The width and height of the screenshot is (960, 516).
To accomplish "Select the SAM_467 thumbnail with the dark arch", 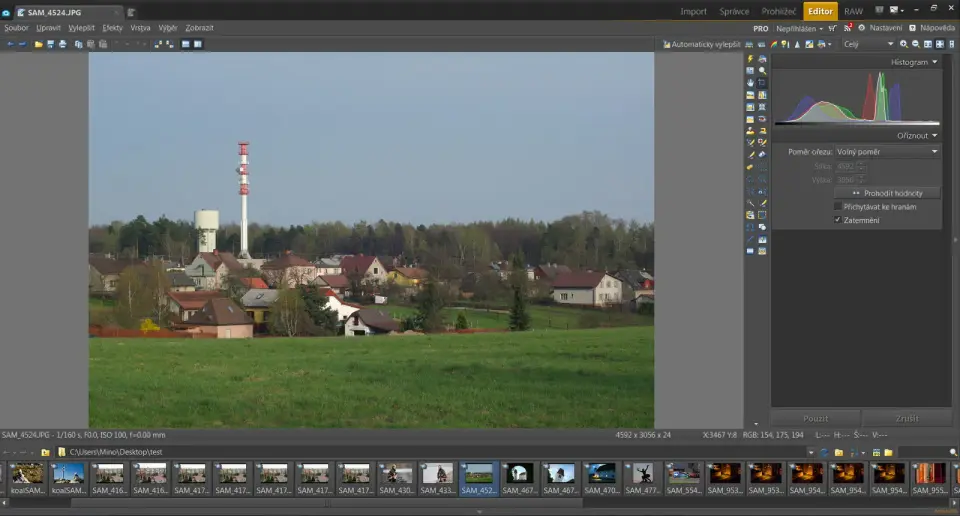I will (518, 475).
